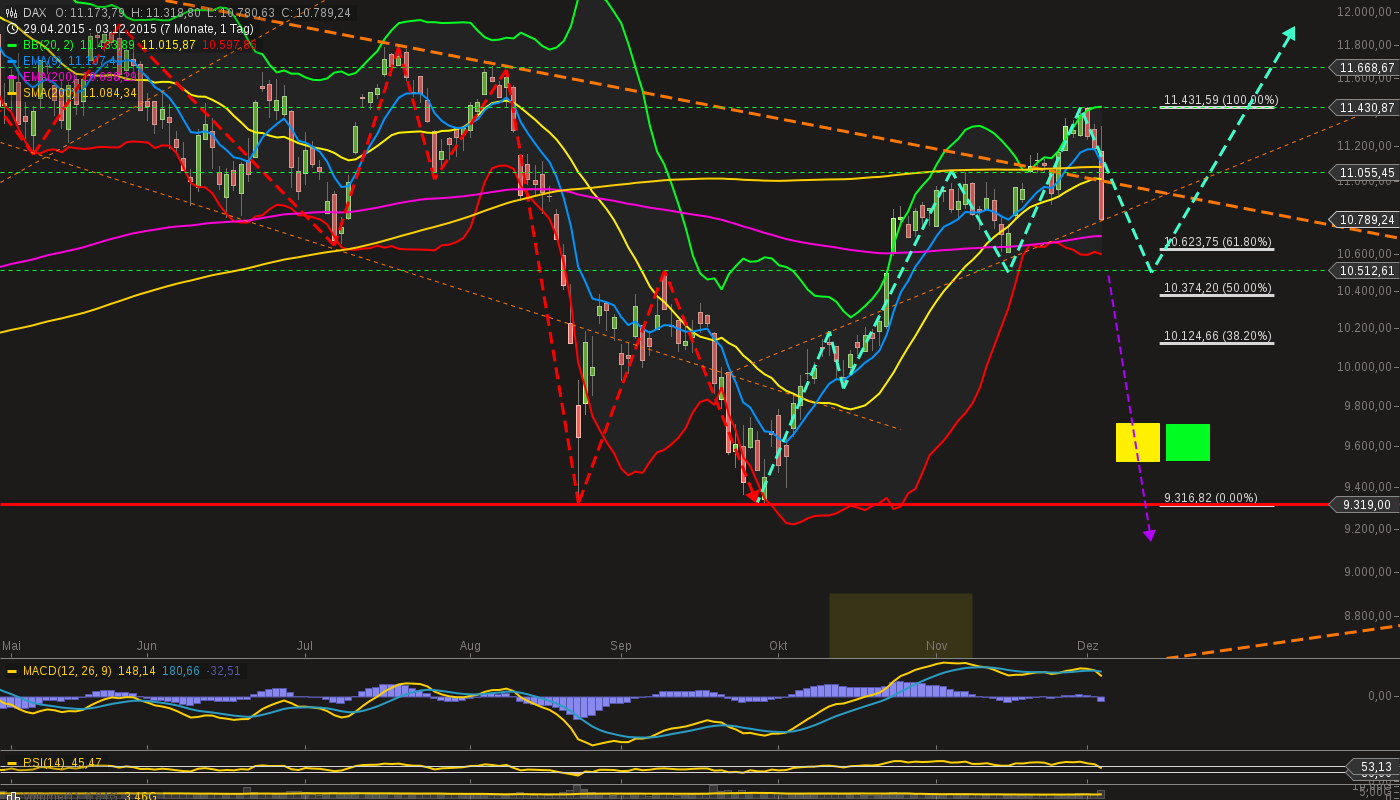1400x800 pixels.
Task: Click the Okt label on the time axis
Action: tap(778, 646)
